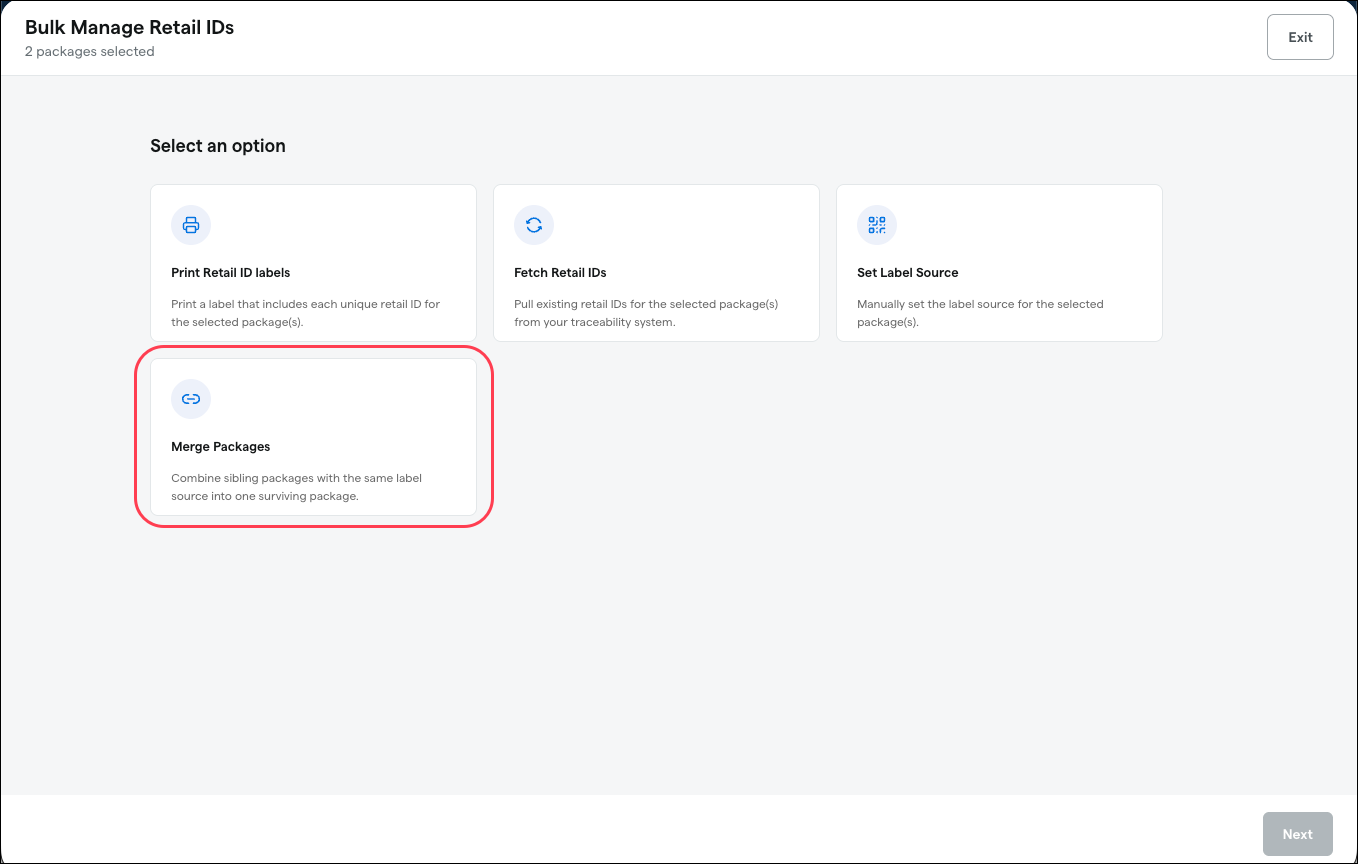
Task: Choose the Fetch Retail IDs title text
Action: tap(560, 272)
